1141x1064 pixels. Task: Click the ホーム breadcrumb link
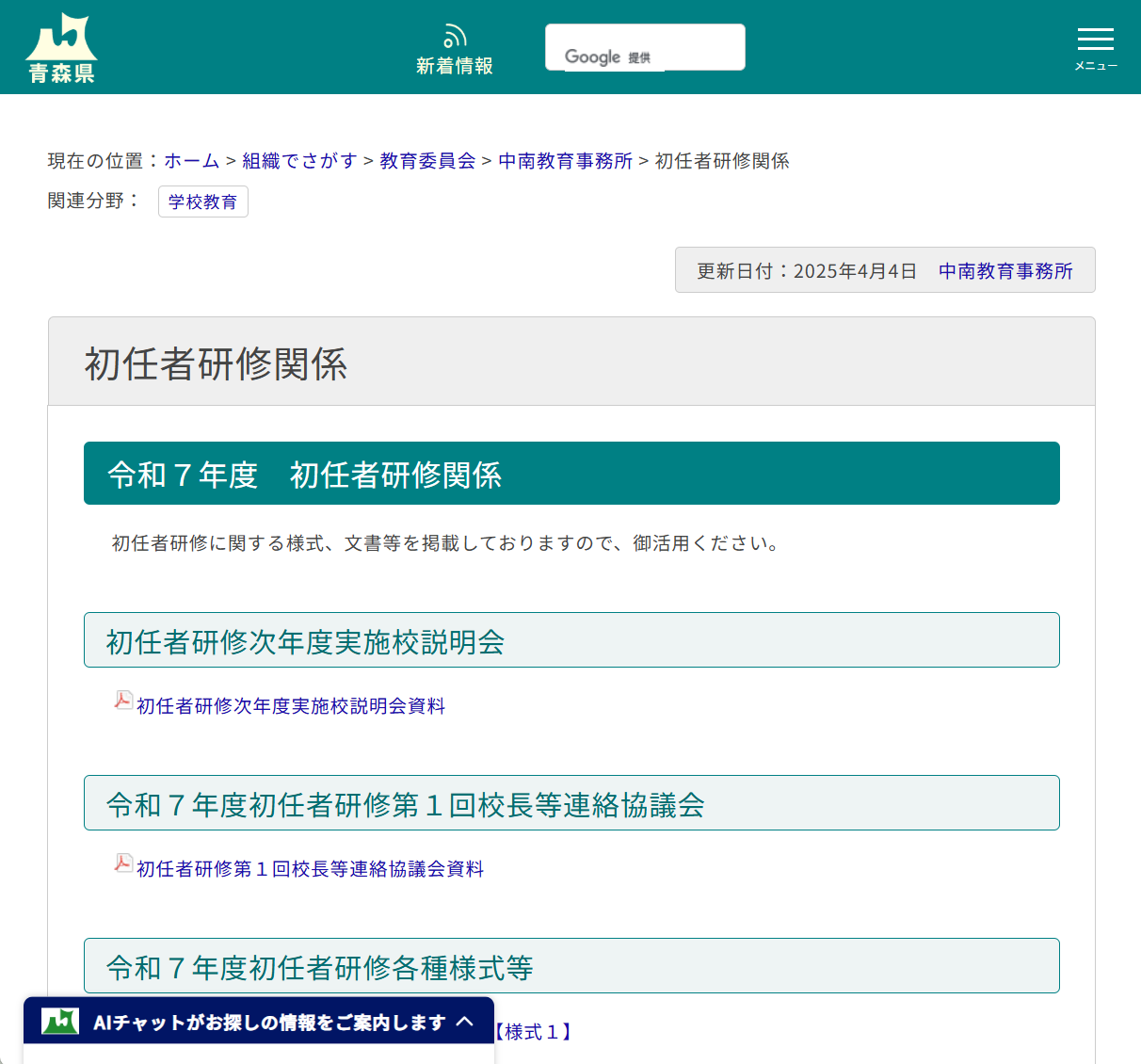tap(191, 161)
